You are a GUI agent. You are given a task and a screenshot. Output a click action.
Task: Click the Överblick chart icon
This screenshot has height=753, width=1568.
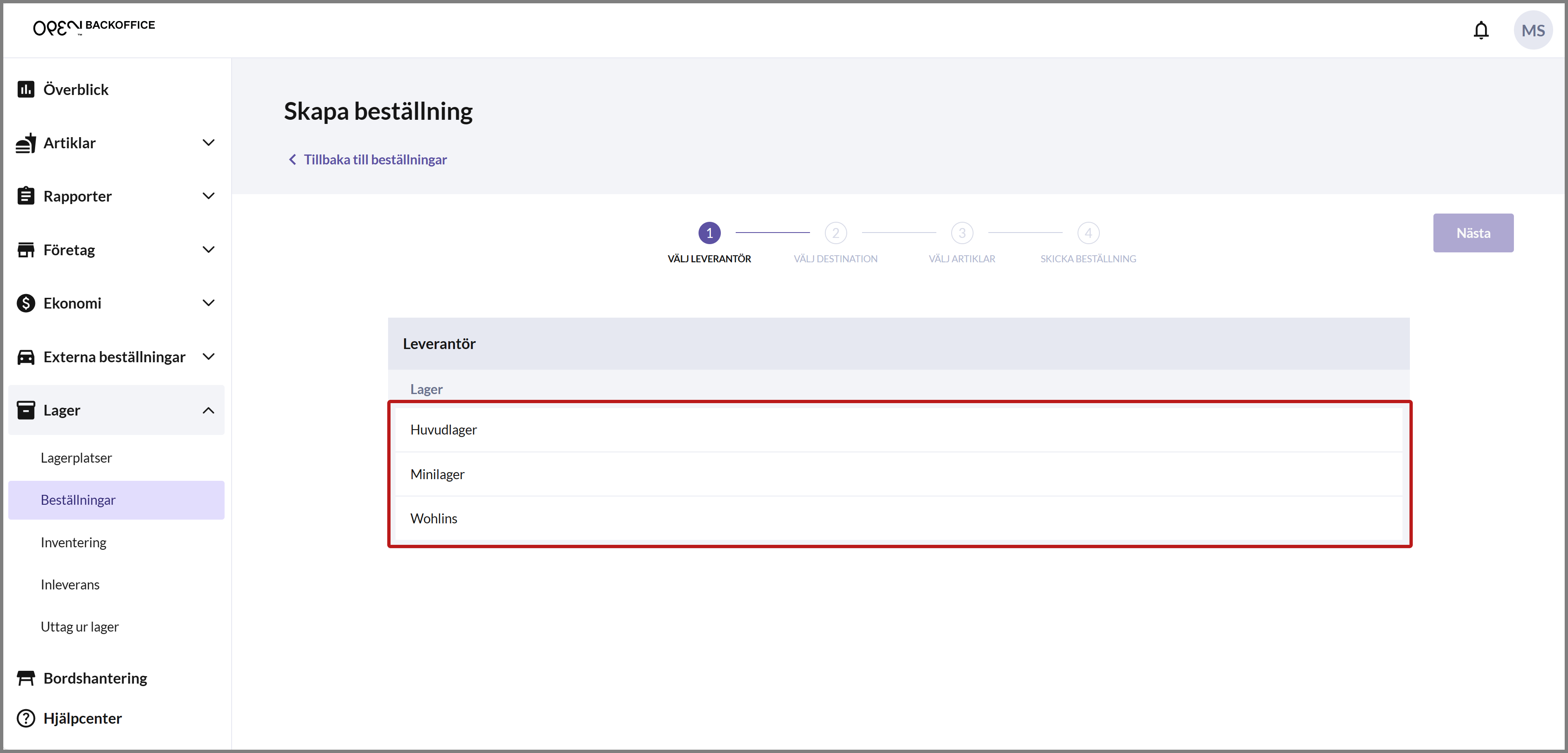(26, 90)
